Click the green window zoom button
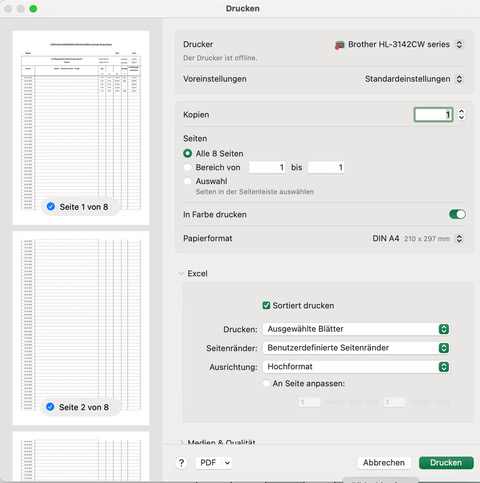This screenshot has width=480, height=483. (x=33, y=9)
